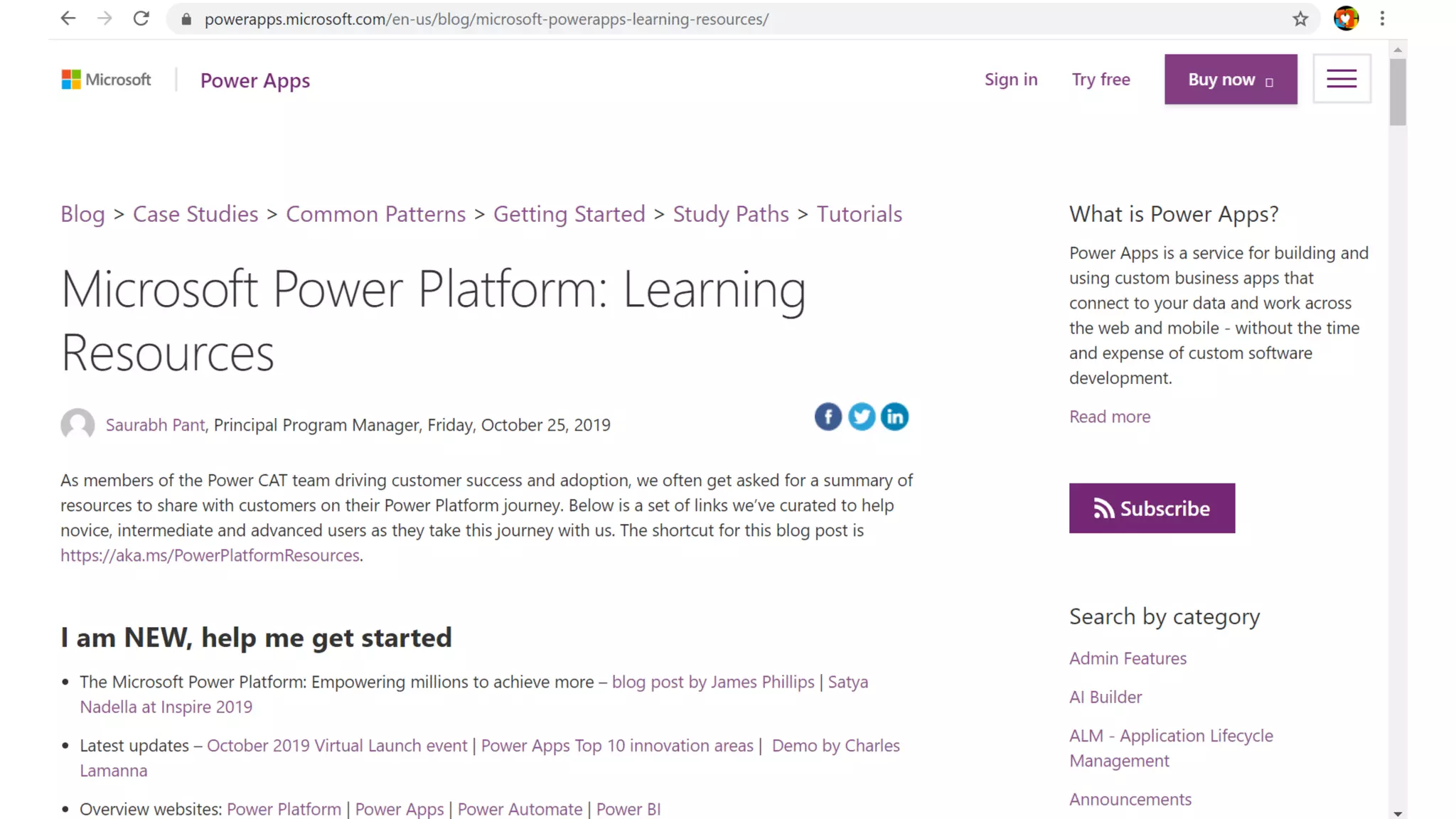Subscribe to the blog RSS feed

point(1152,508)
